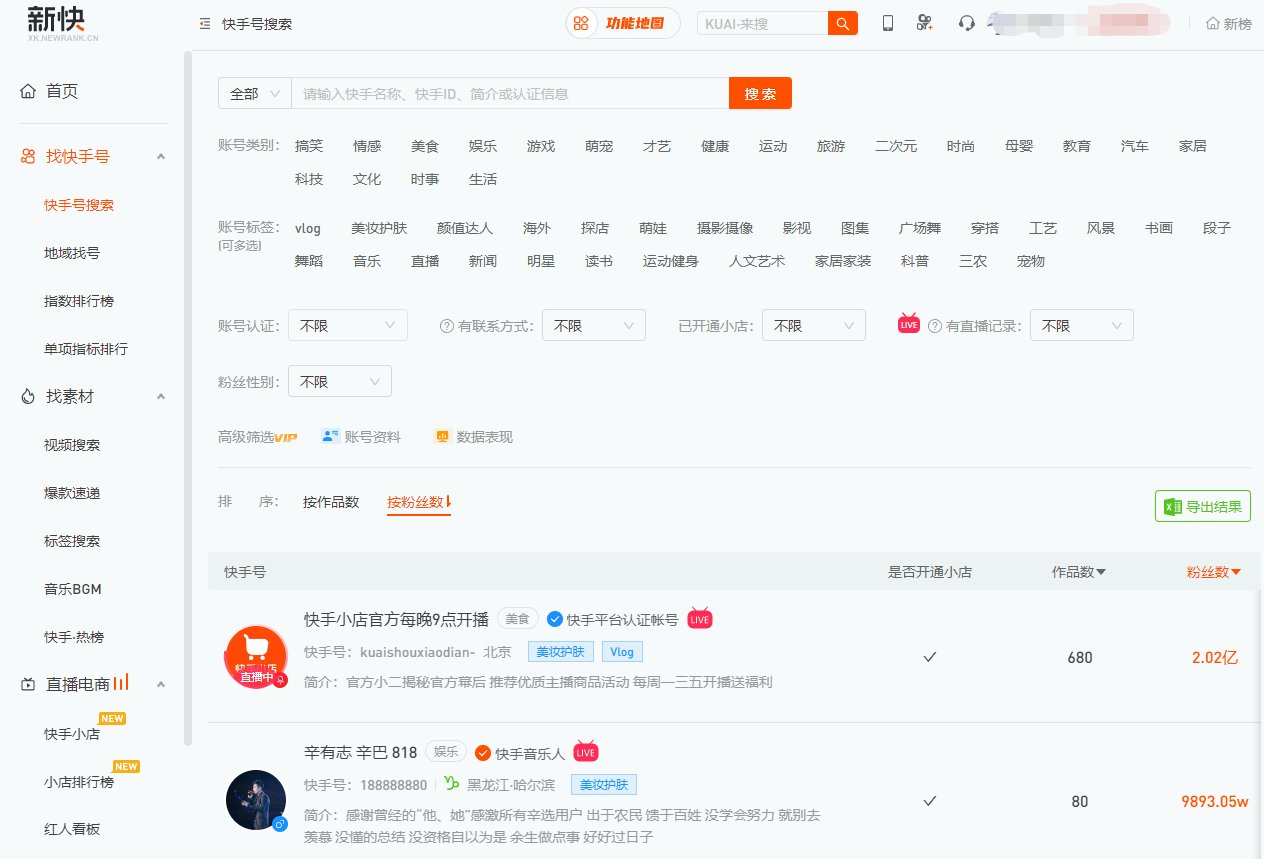Image resolution: width=1264 pixels, height=859 pixels.
Task: Collapse the 找快手号 sidebar section
Action: tap(161, 156)
